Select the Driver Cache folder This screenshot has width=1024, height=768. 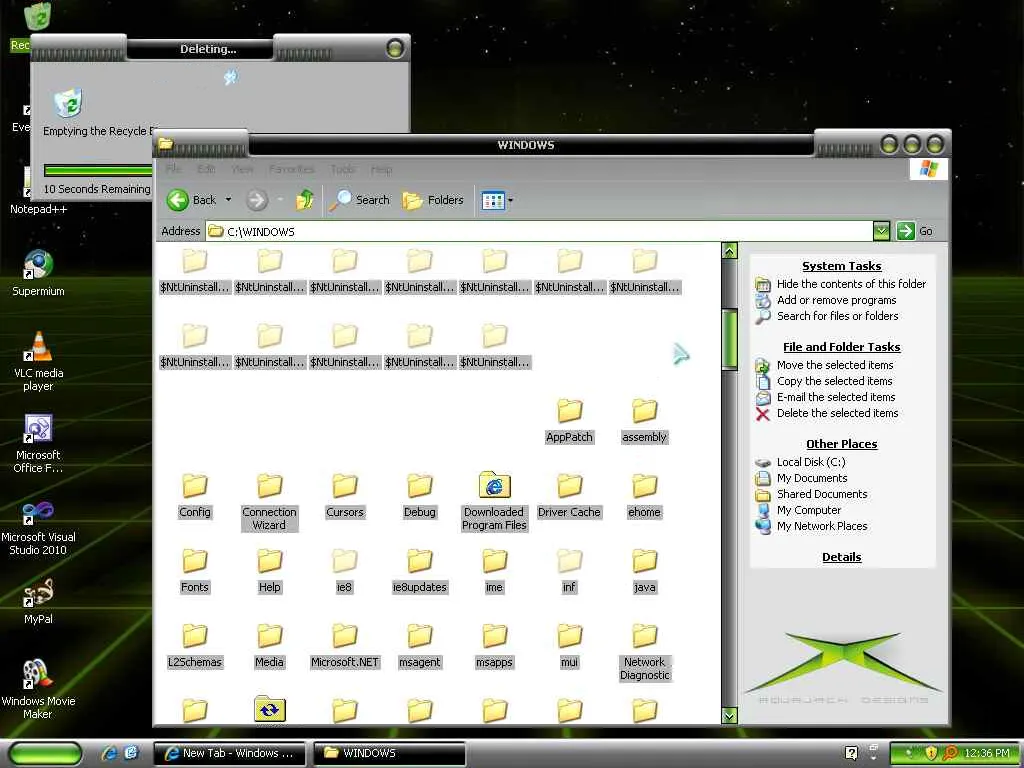[x=569, y=496]
